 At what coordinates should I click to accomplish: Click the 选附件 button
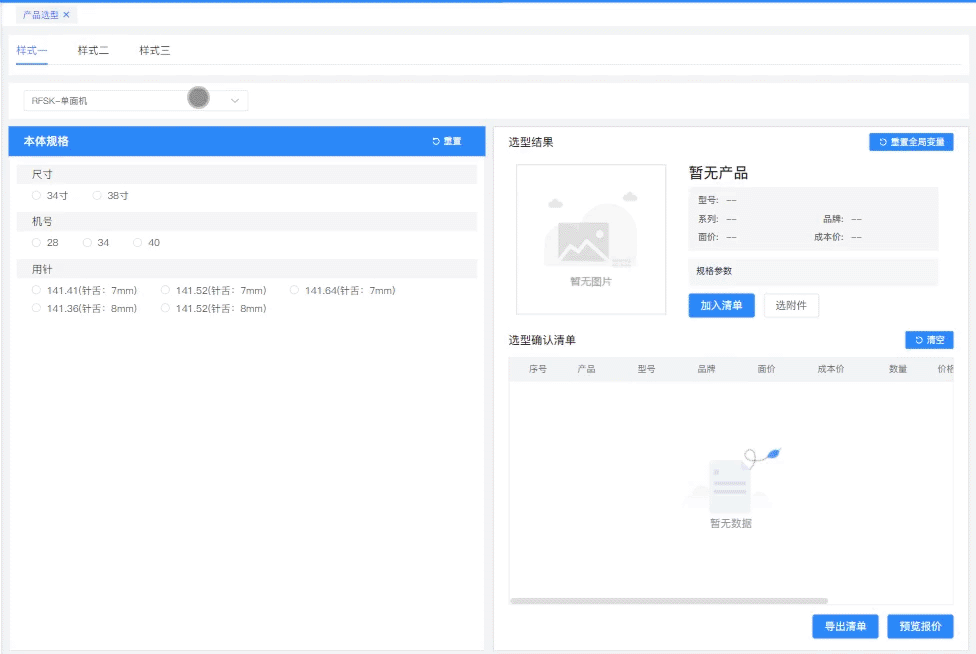(x=791, y=306)
